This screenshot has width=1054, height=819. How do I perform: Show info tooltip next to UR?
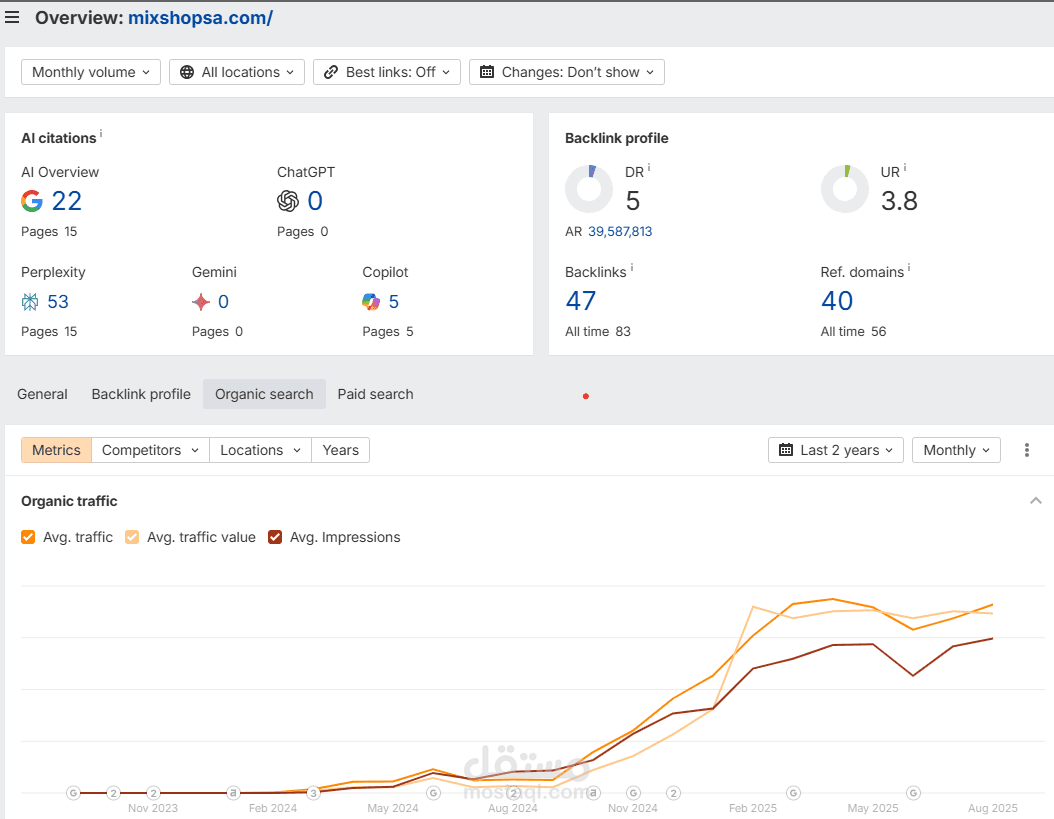point(905,167)
